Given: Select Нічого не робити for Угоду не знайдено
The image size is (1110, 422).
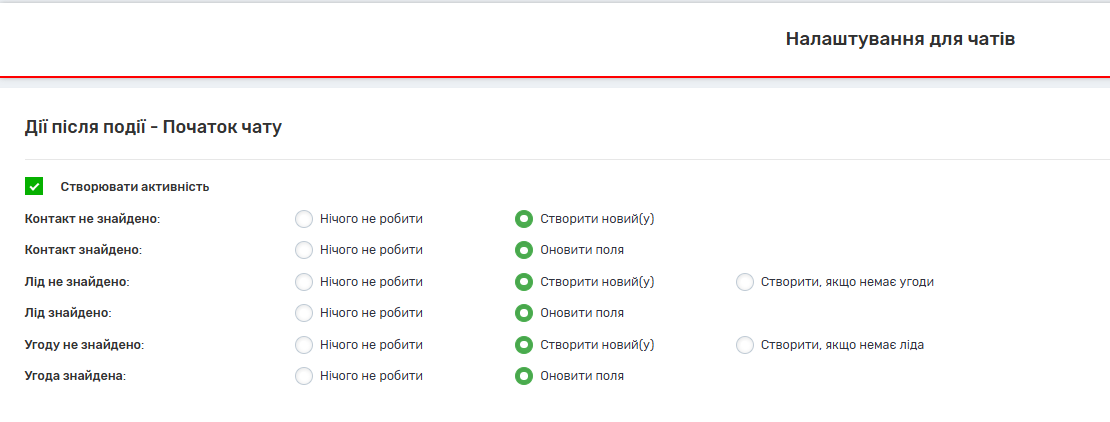Looking at the screenshot, I should click(304, 345).
